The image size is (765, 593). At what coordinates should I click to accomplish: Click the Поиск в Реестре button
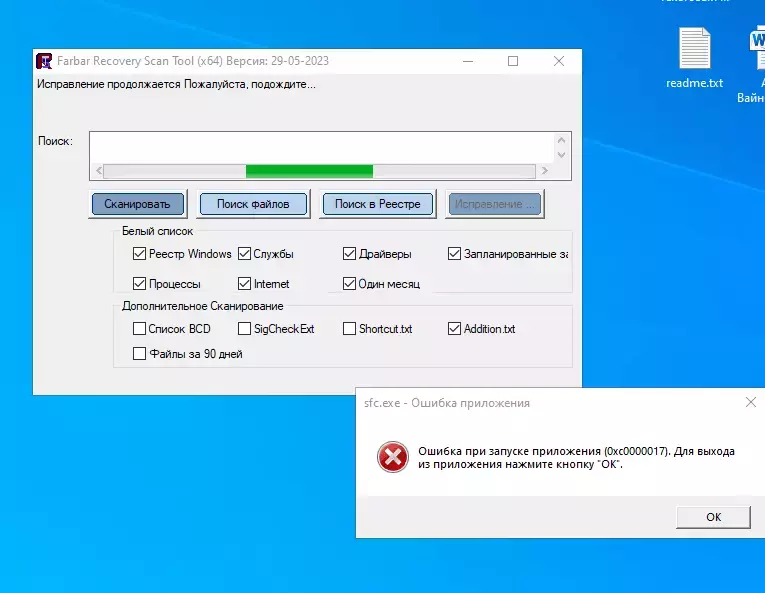pyautogui.click(x=378, y=204)
